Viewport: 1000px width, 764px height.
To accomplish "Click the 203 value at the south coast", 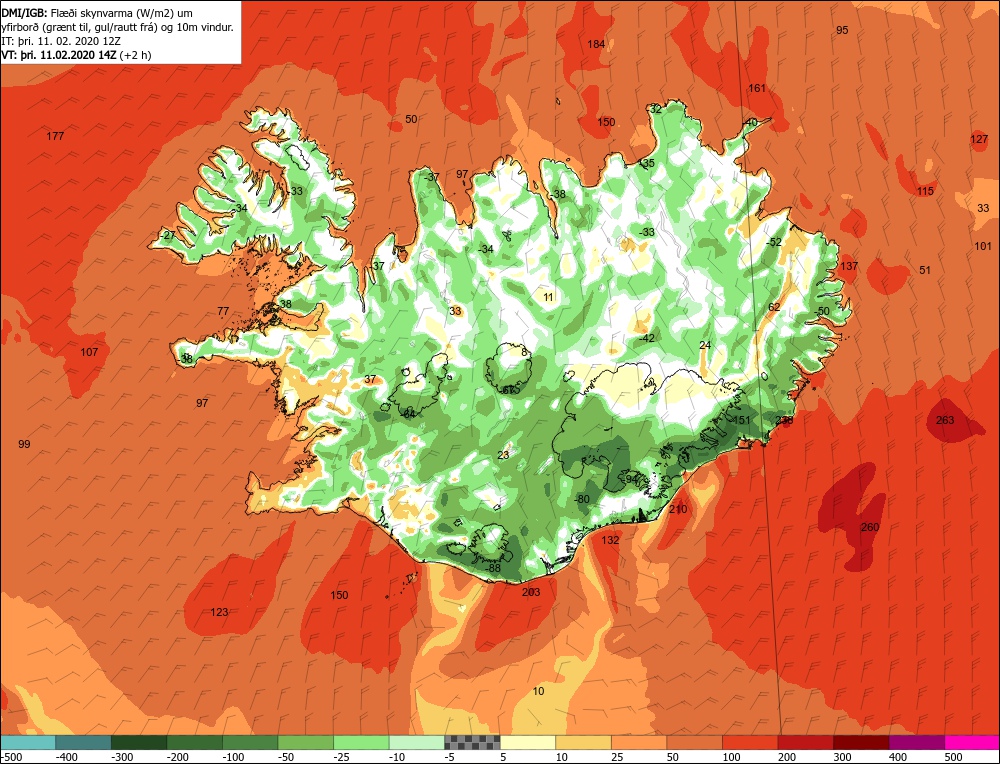I will pyautogui.click(x=531, y=592).
